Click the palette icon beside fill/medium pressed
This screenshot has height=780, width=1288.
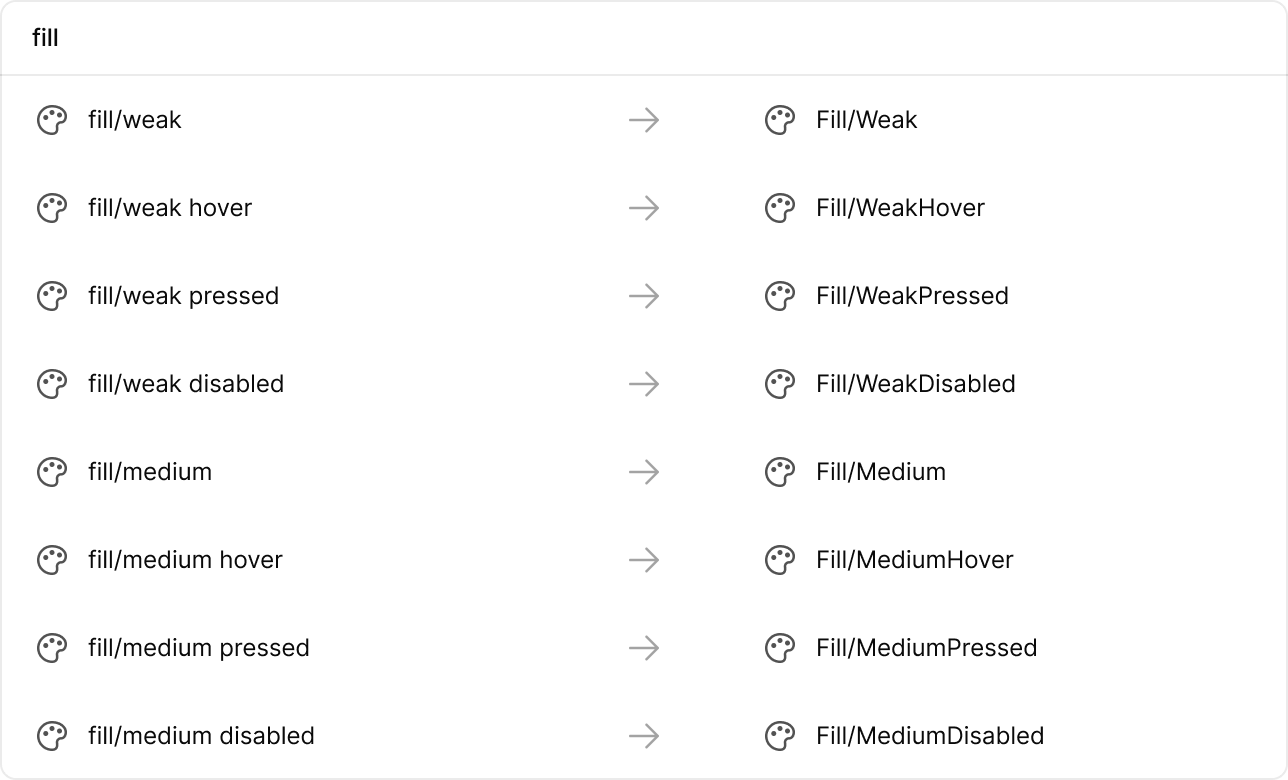click(52, 648)
